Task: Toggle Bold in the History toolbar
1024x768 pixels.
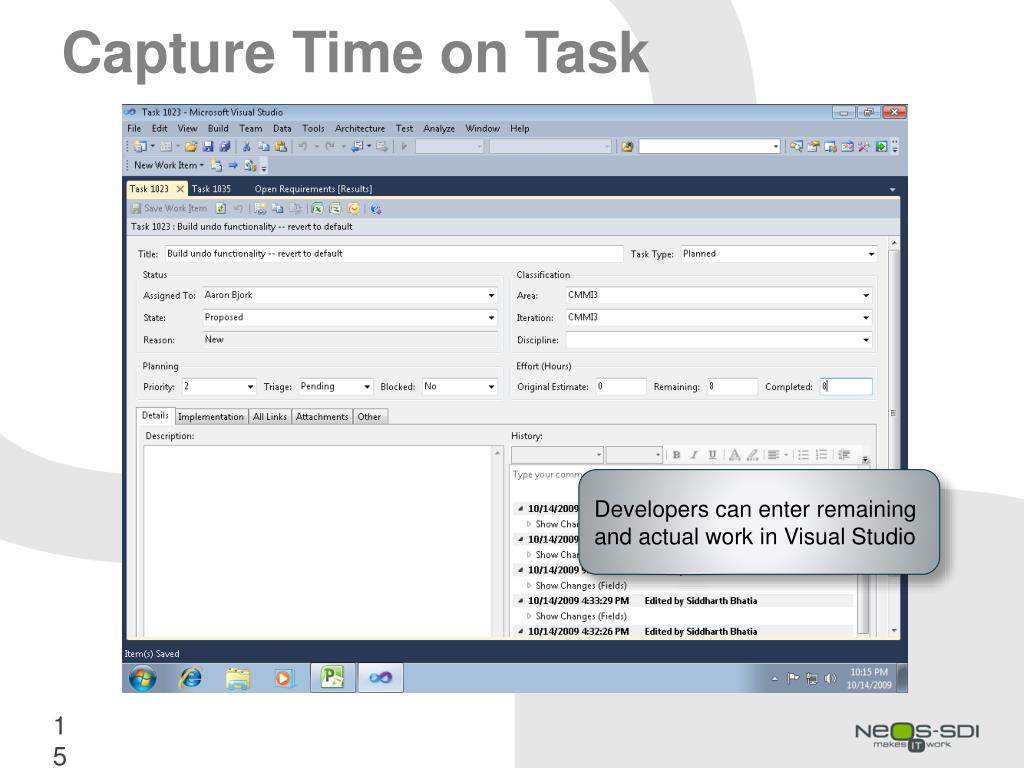Action: click(677, 455)
